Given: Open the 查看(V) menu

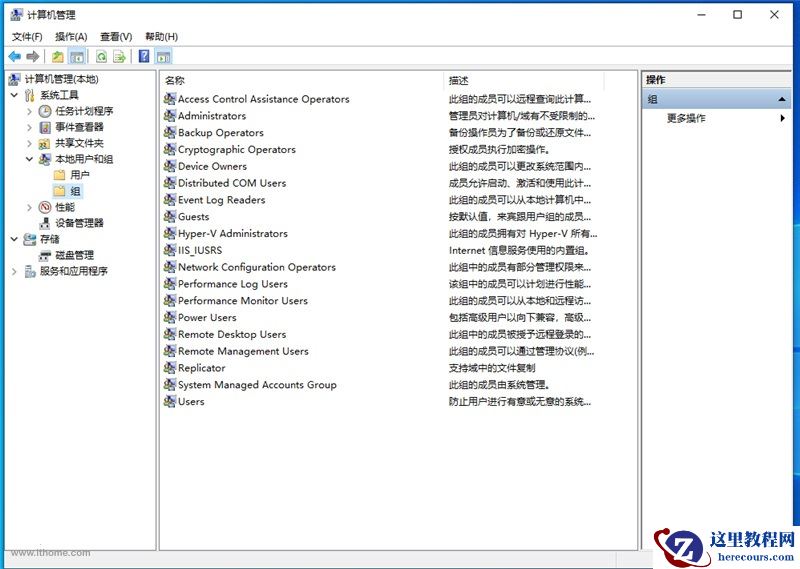Looking at the screenshot, I should pyautogui.click(x=116, y=37).
